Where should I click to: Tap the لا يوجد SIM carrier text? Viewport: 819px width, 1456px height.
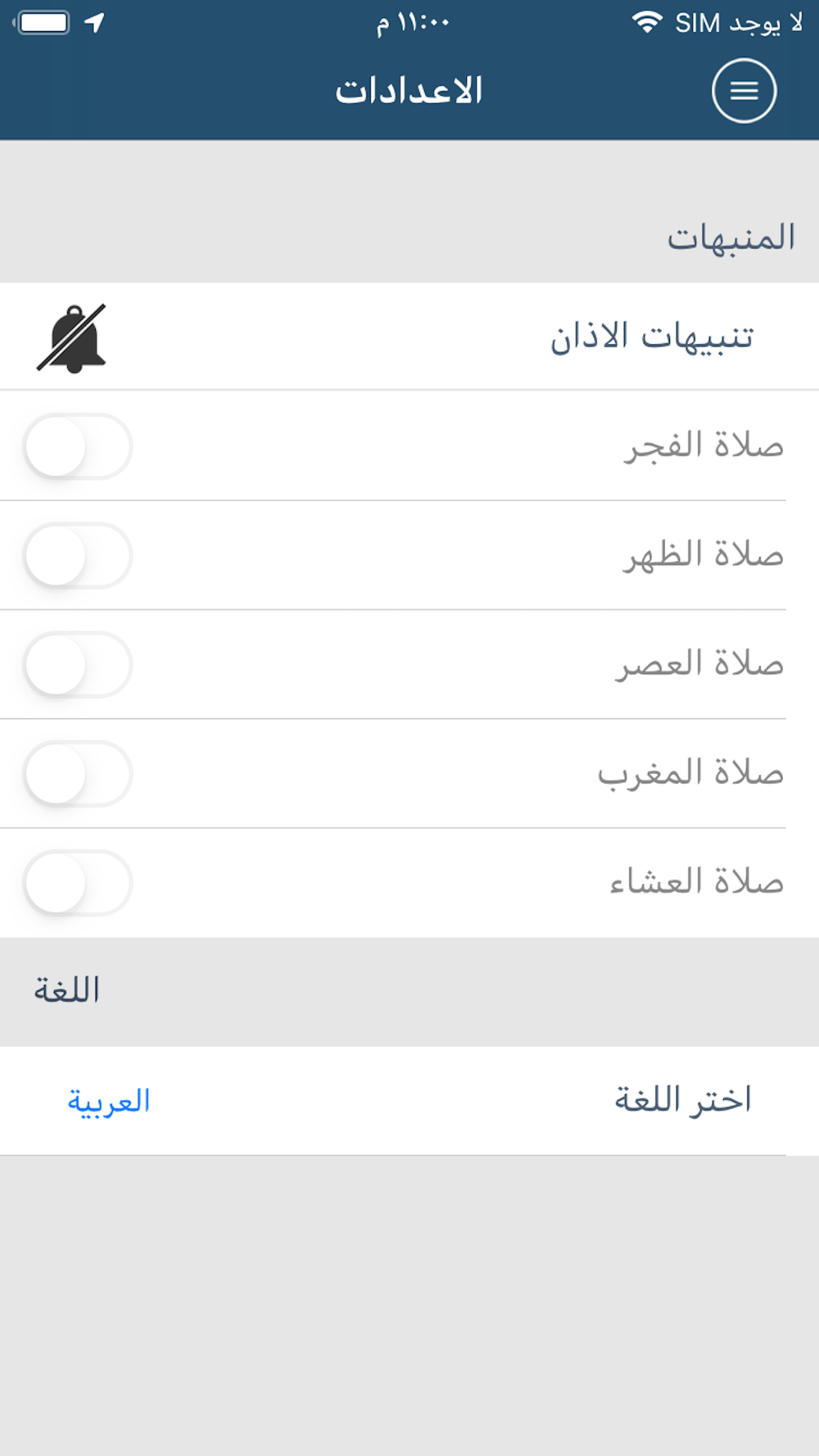(739, 23)
